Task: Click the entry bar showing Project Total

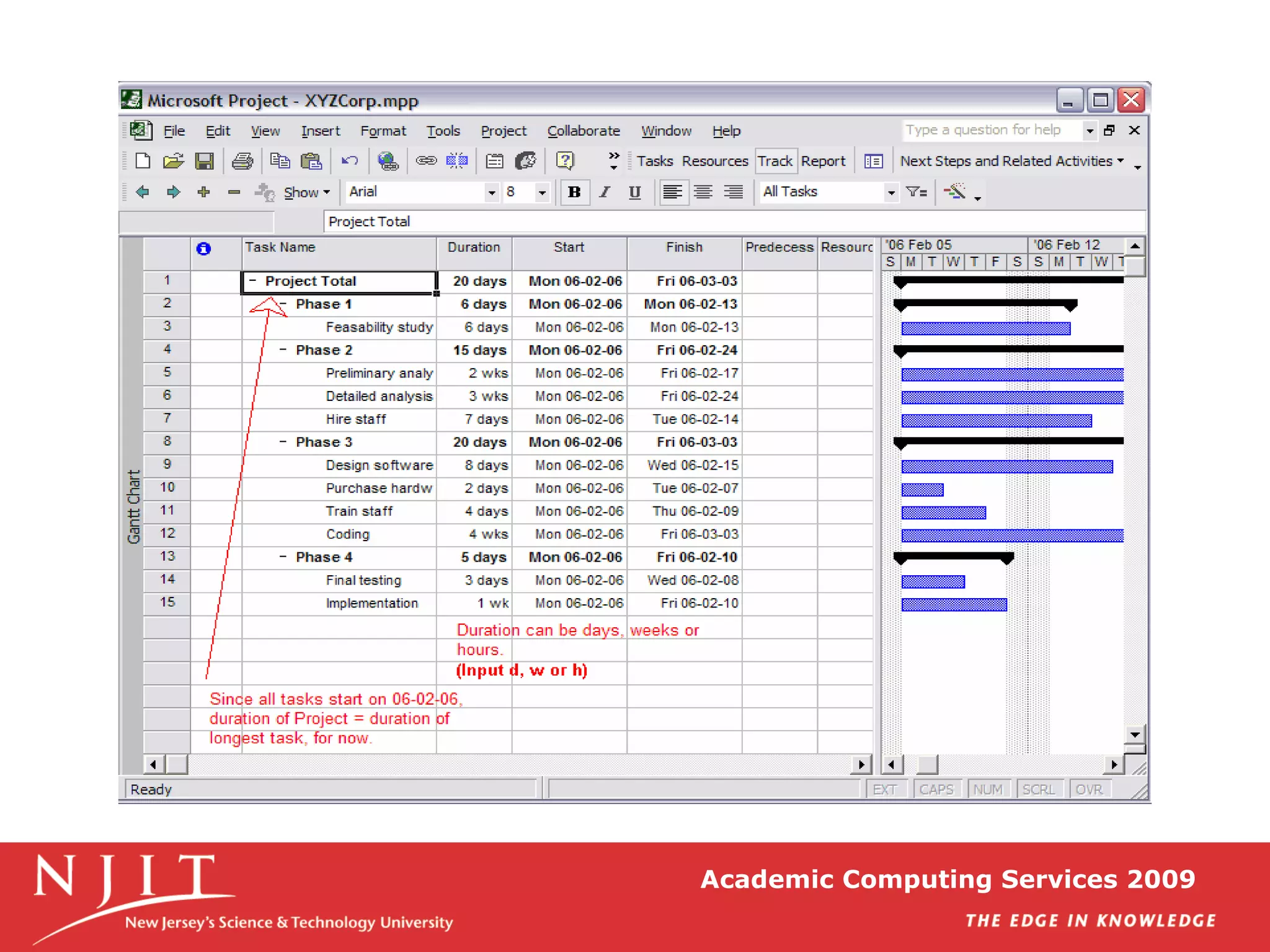Action: pyautogui.click(x=734, y=221)
